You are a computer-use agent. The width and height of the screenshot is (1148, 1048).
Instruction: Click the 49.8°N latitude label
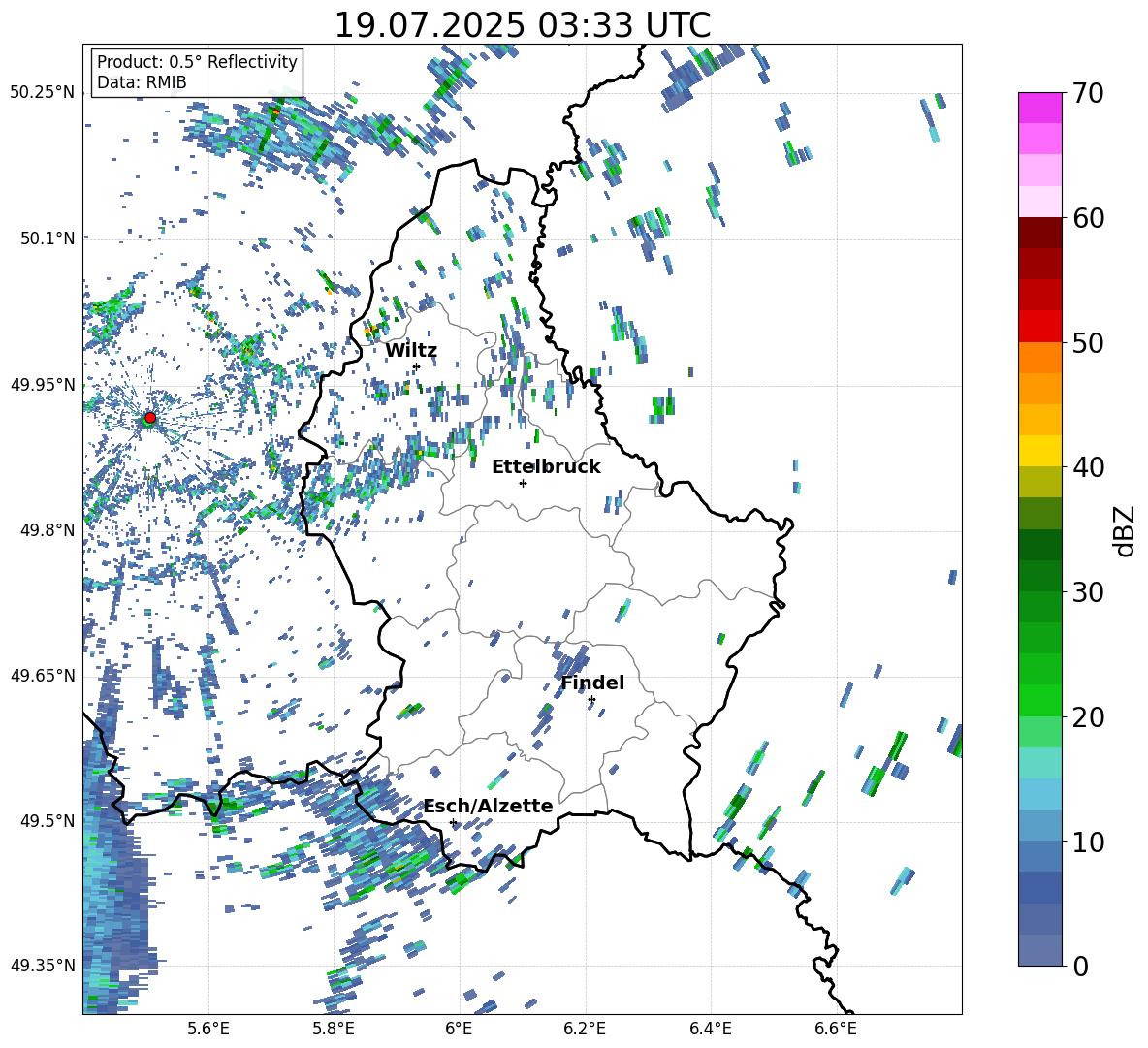[x=48, y=530]
